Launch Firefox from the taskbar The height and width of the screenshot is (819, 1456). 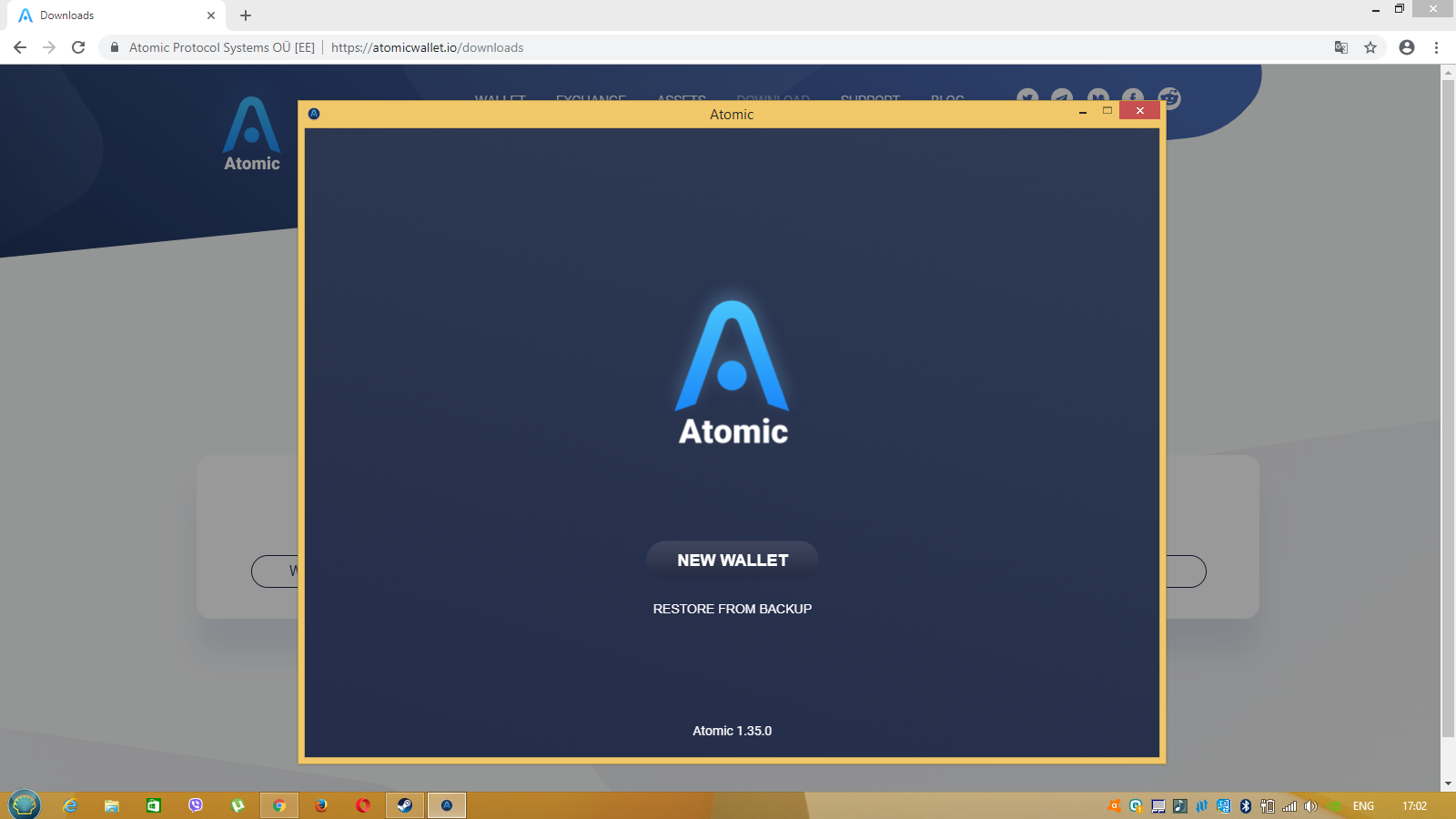(321, 805)
